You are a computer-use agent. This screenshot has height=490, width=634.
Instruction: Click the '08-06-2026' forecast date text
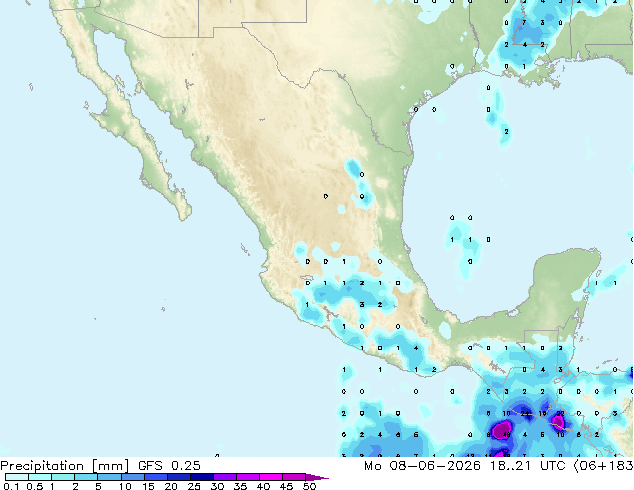435,466
